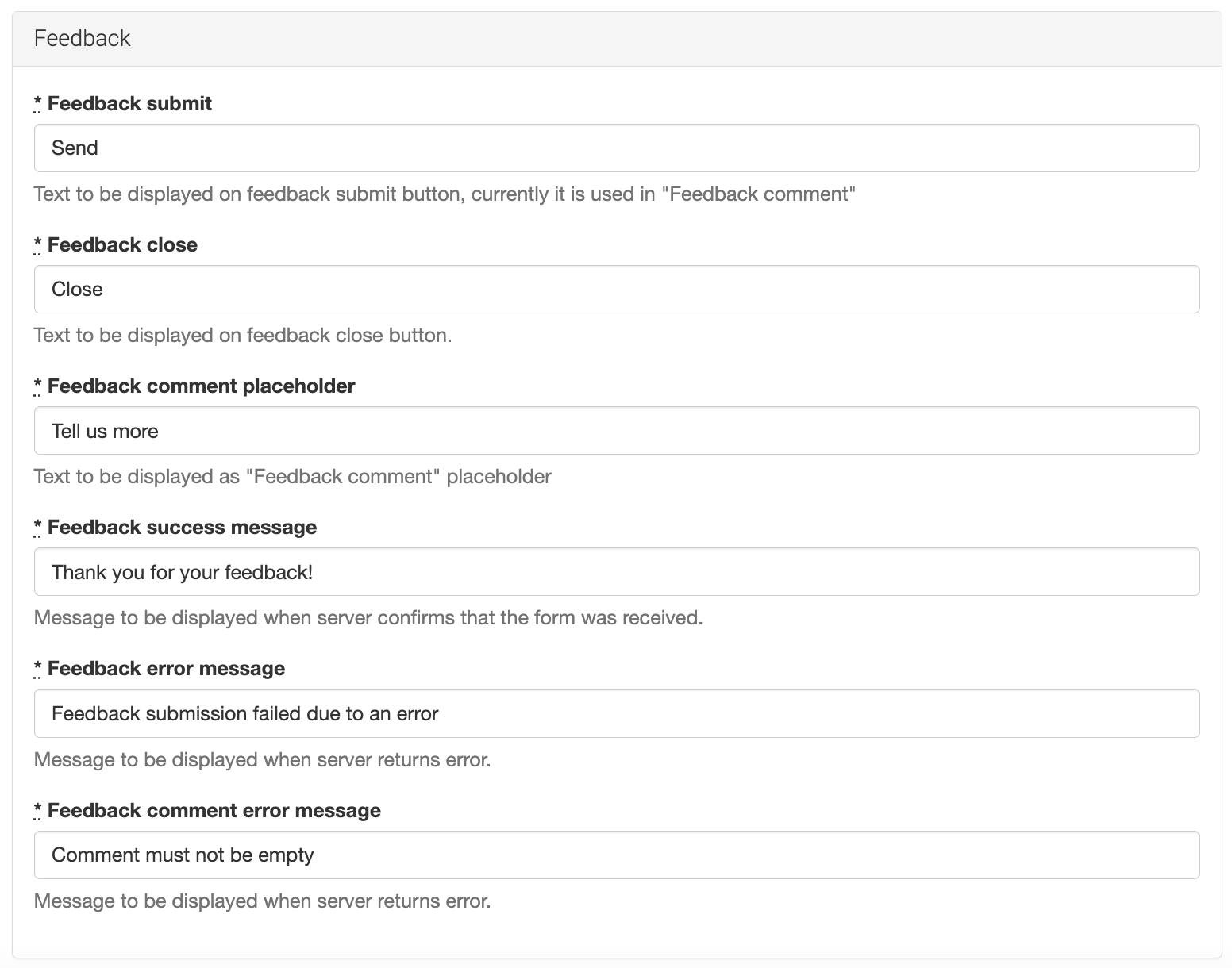
Task: Click the Feedback panel header title
Action: pos(83,39)
